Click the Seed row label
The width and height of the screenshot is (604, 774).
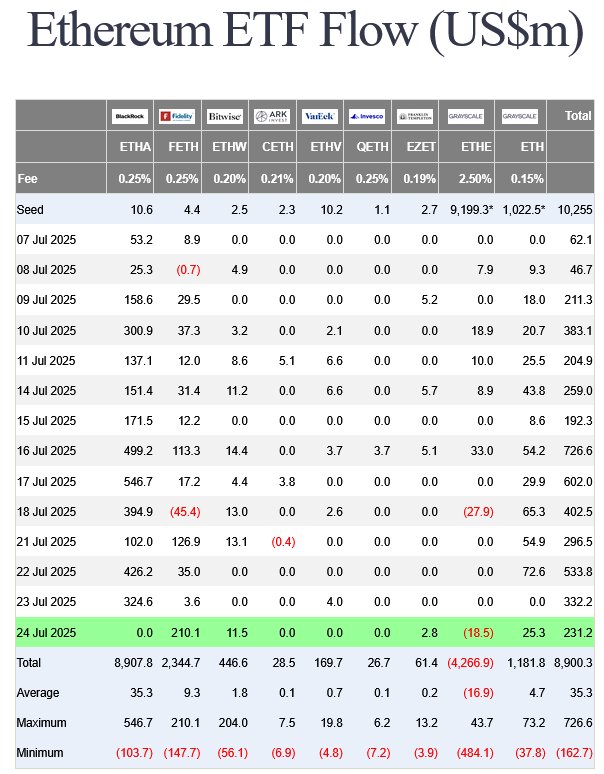point(30,210)
